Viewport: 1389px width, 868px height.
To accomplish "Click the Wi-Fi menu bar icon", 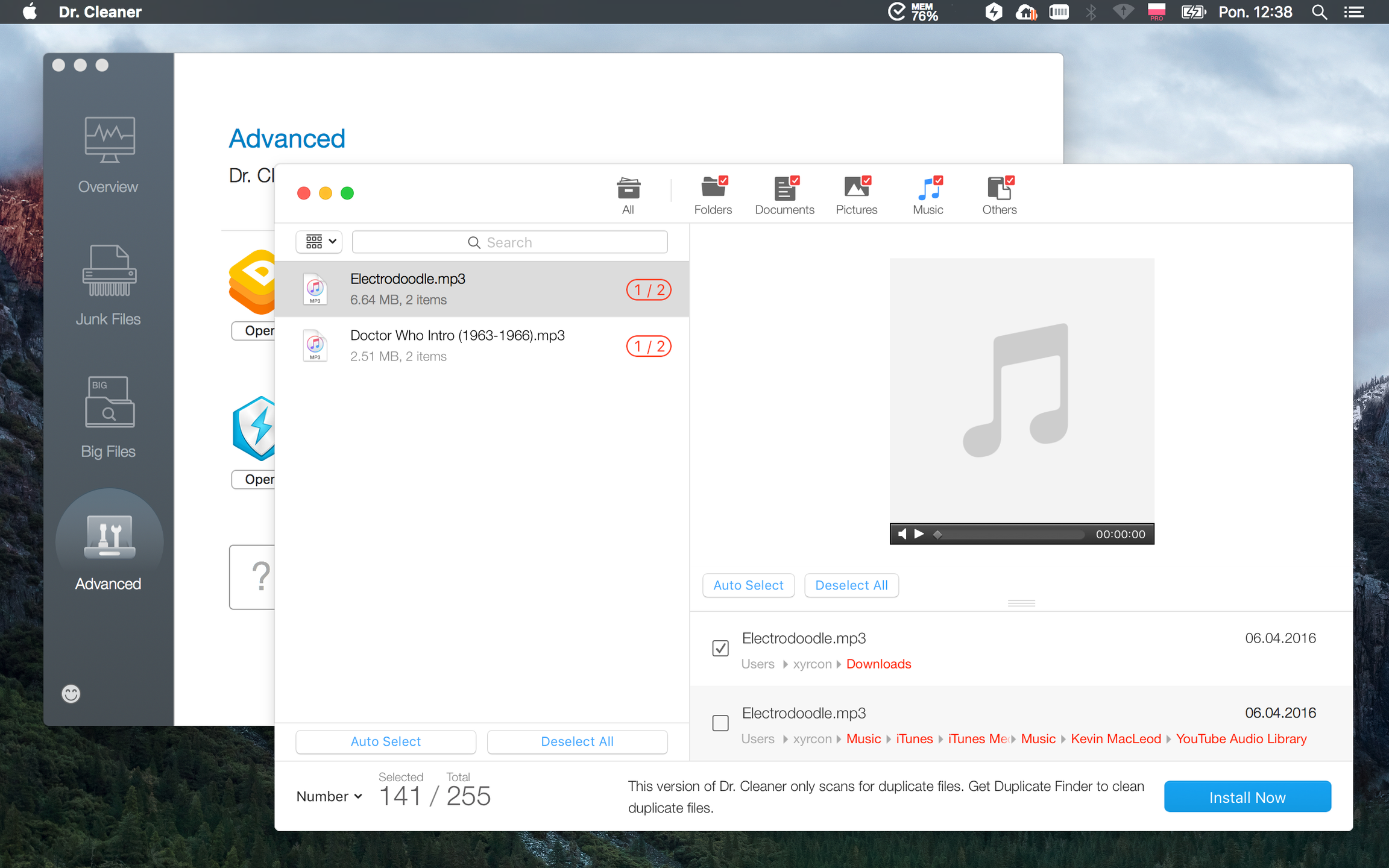I will [x=1123, y=12].
